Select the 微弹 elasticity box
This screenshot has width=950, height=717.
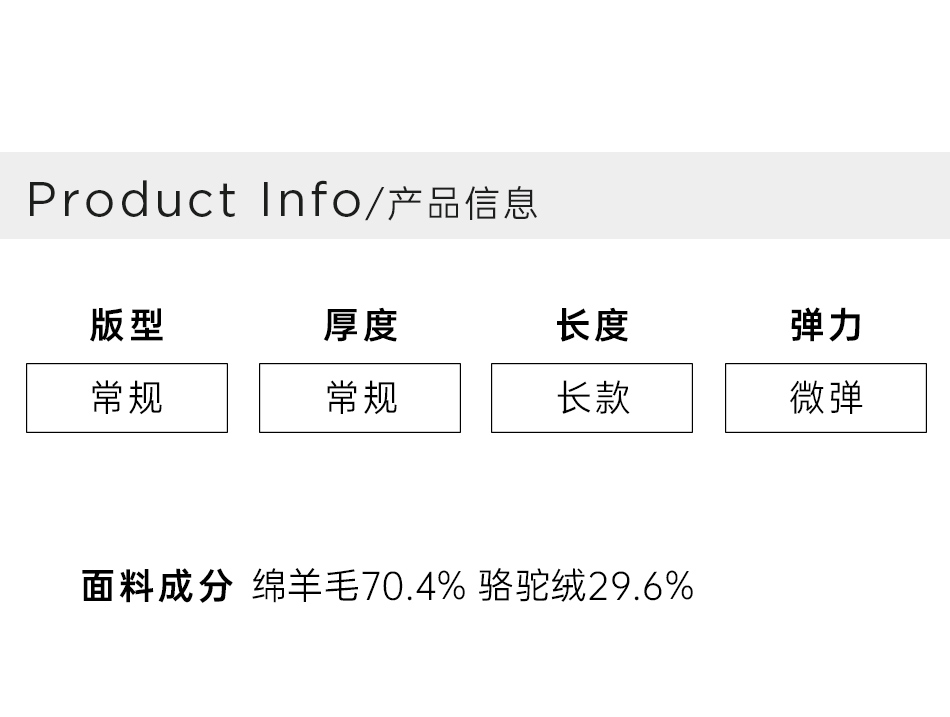(826, 398)
